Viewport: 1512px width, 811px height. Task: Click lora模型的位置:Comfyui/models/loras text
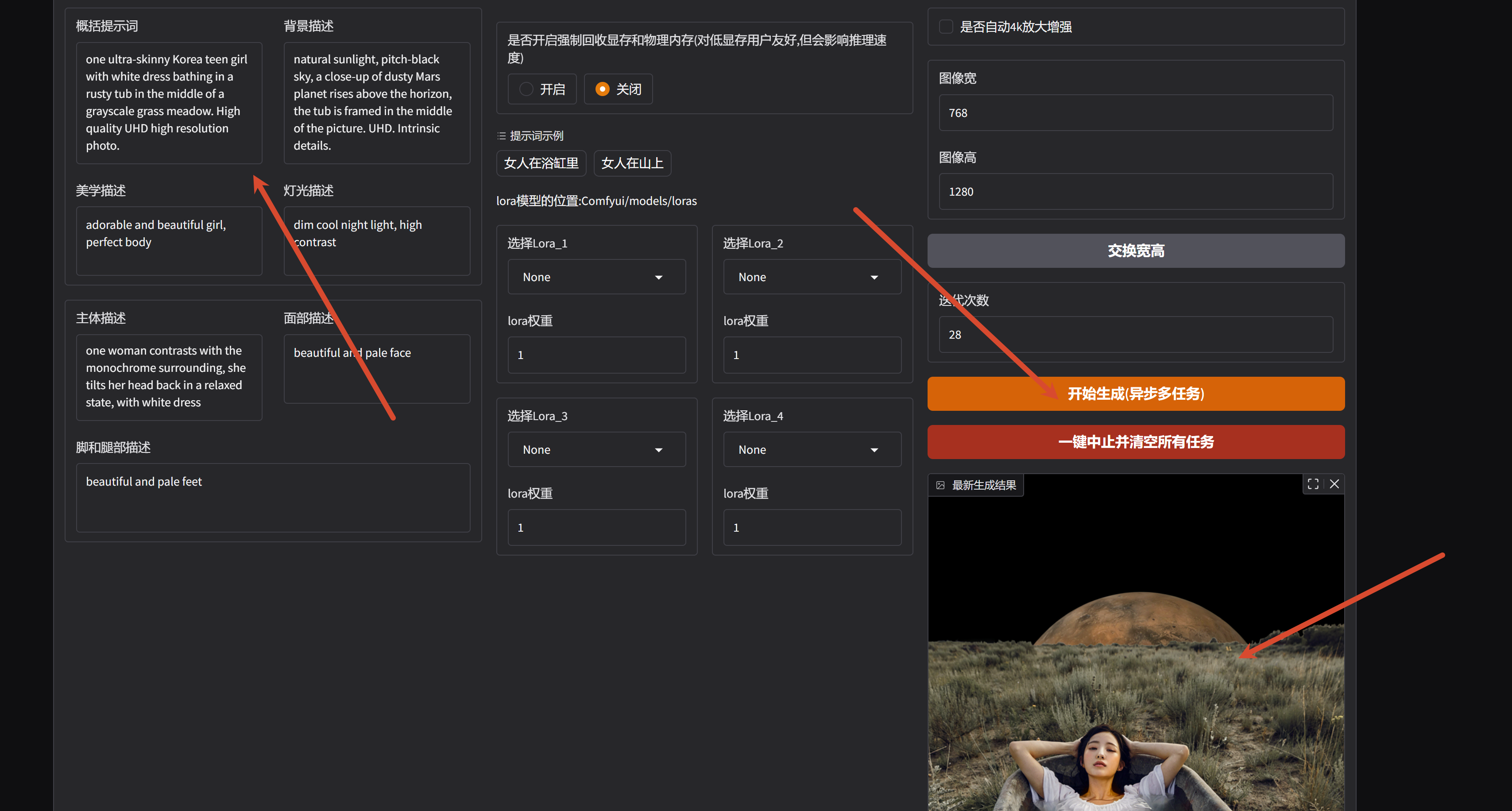[x=596, y=201]
